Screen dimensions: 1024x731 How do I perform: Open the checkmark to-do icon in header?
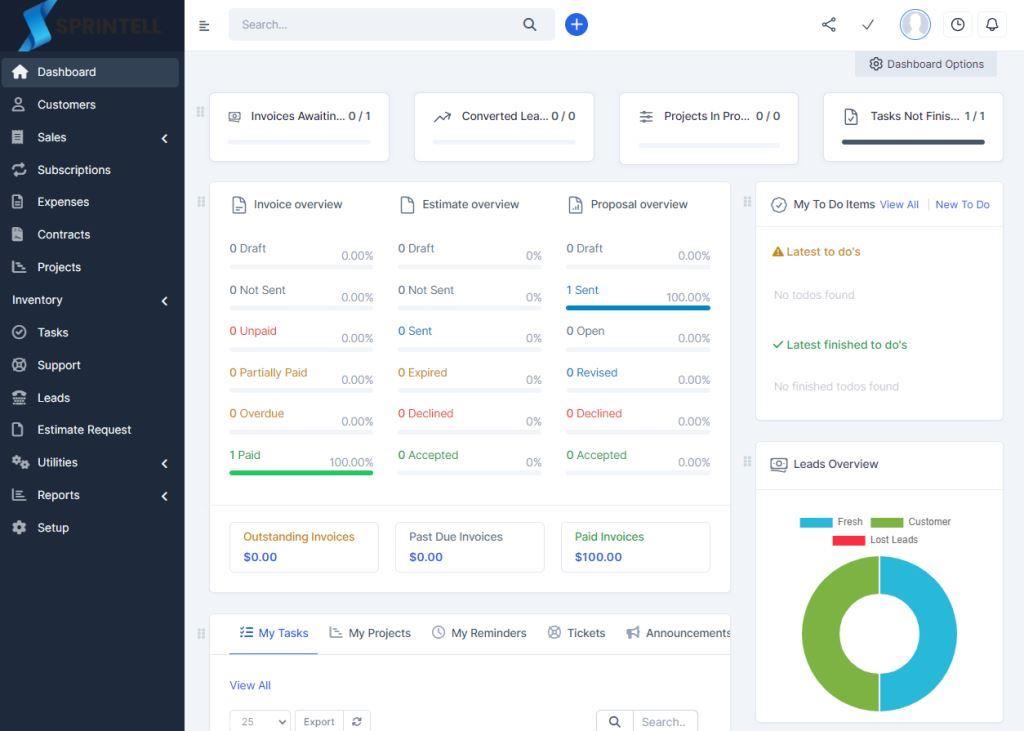click(x=868, y=25)
